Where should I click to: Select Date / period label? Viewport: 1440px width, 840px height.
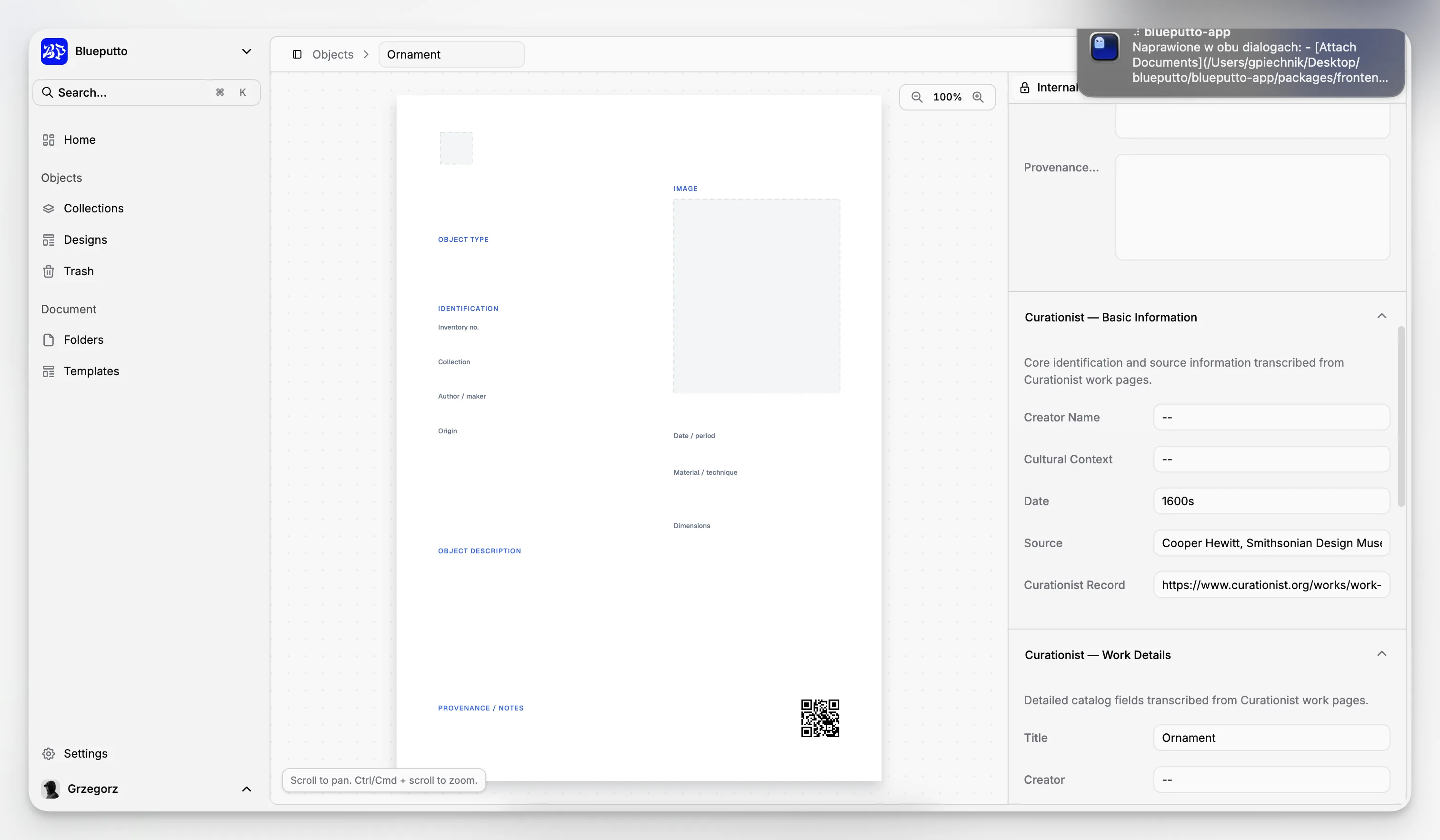(694, 436)
